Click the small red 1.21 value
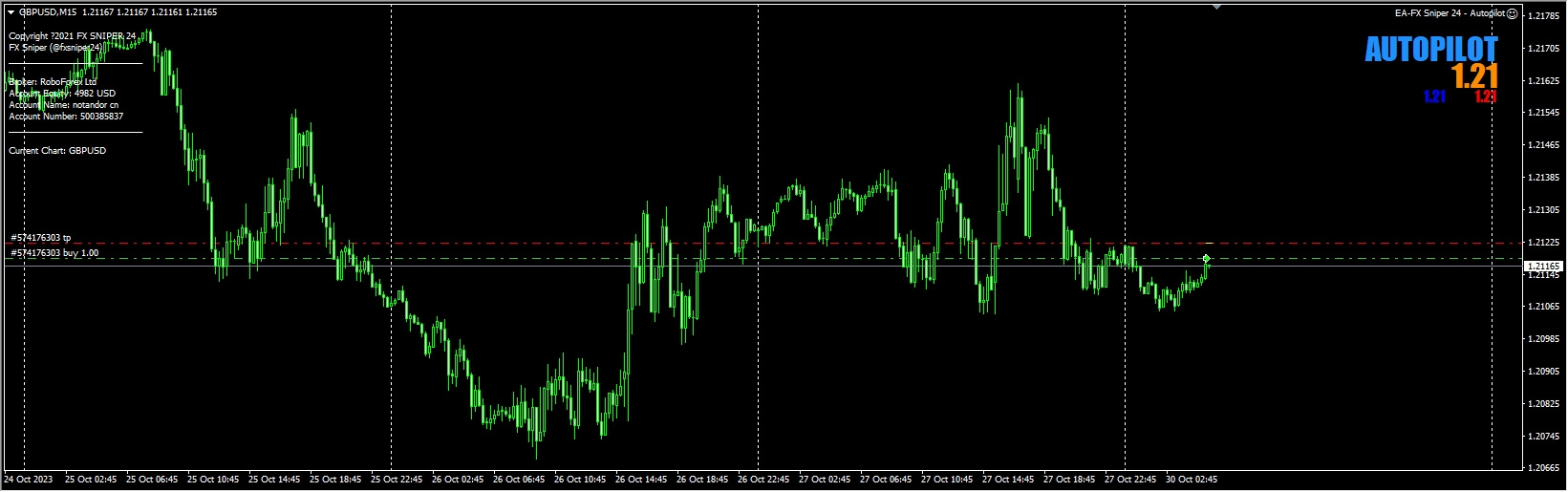Viewport: 1568px width, 492px height. [x=1485, y=96]
